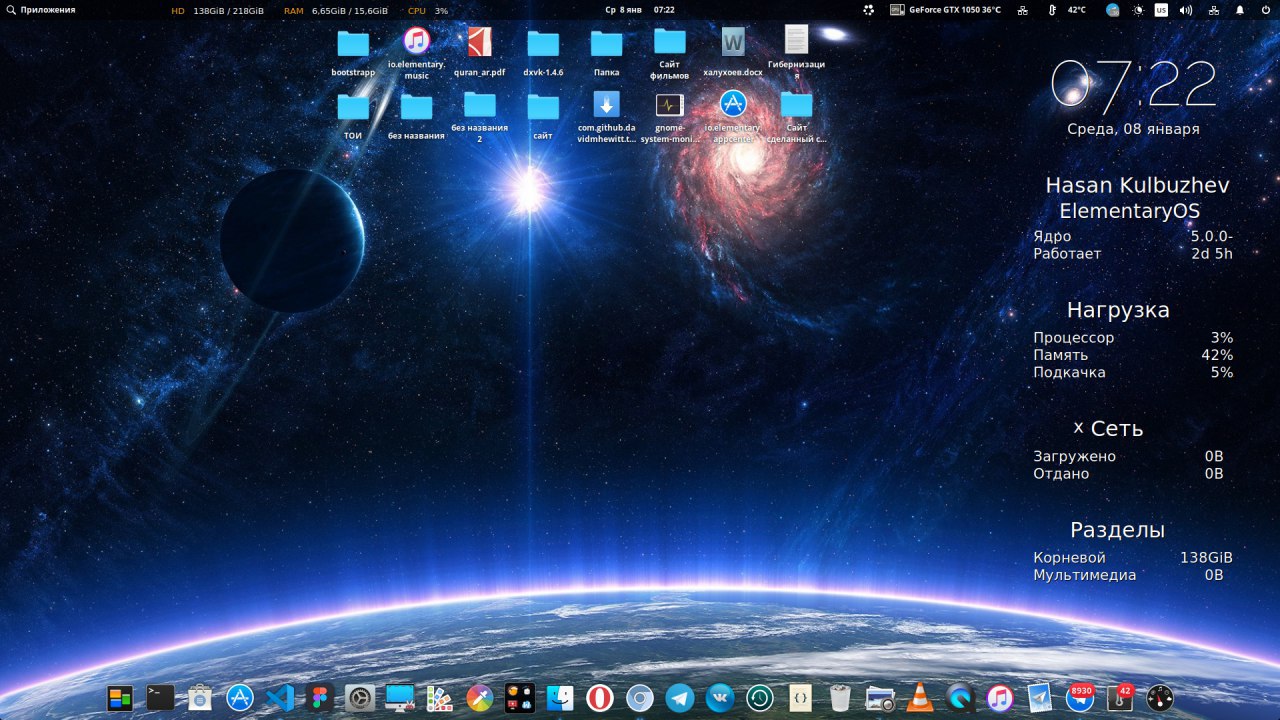Open the power session menu icon

point(1266,9)
